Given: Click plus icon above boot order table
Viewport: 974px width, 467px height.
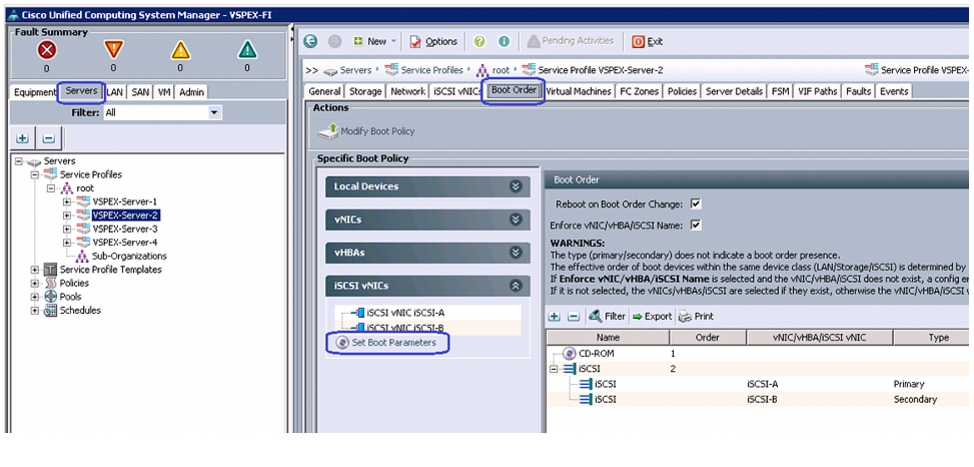Looking at the screenshot, I should (x=555, y=317).
